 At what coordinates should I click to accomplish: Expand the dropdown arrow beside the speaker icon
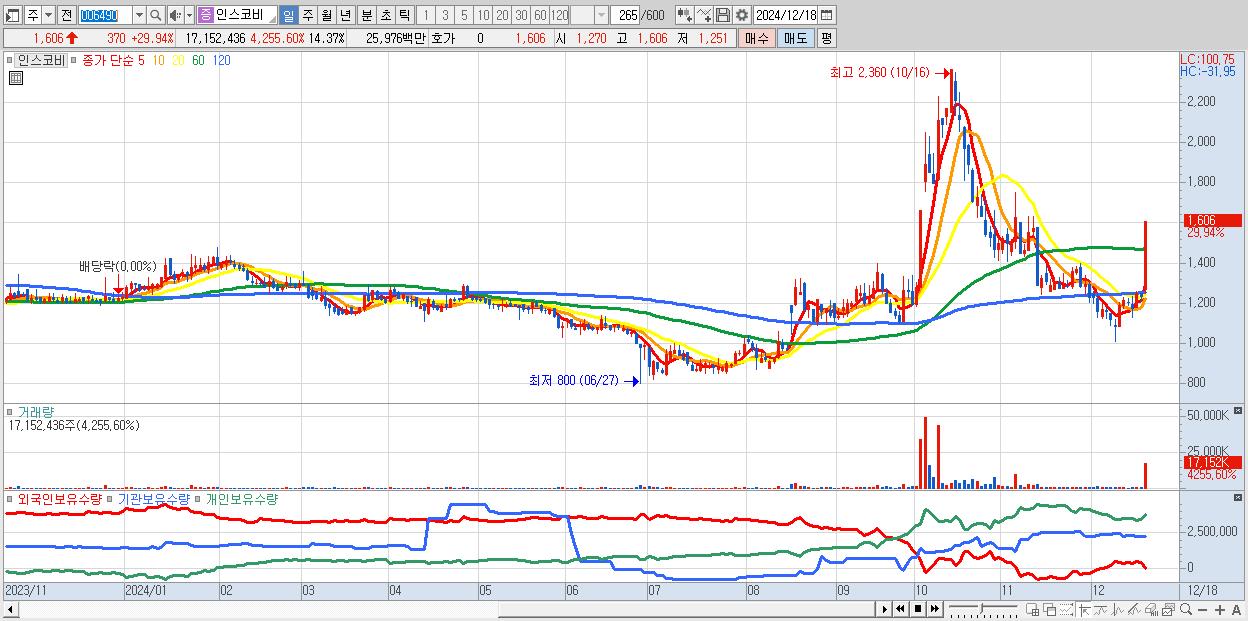190,15
